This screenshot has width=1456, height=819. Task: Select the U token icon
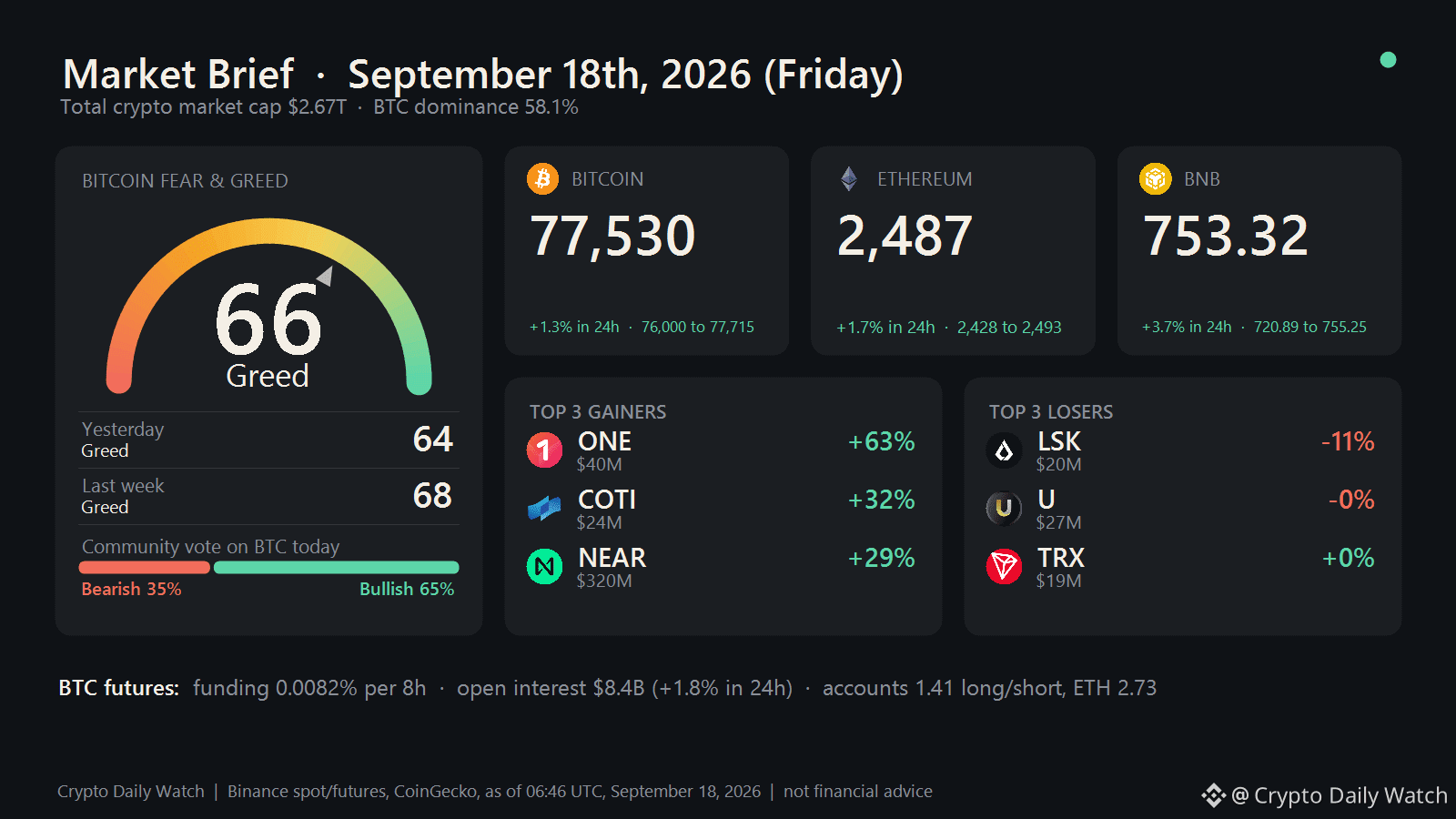click(x=1004, y=508)
